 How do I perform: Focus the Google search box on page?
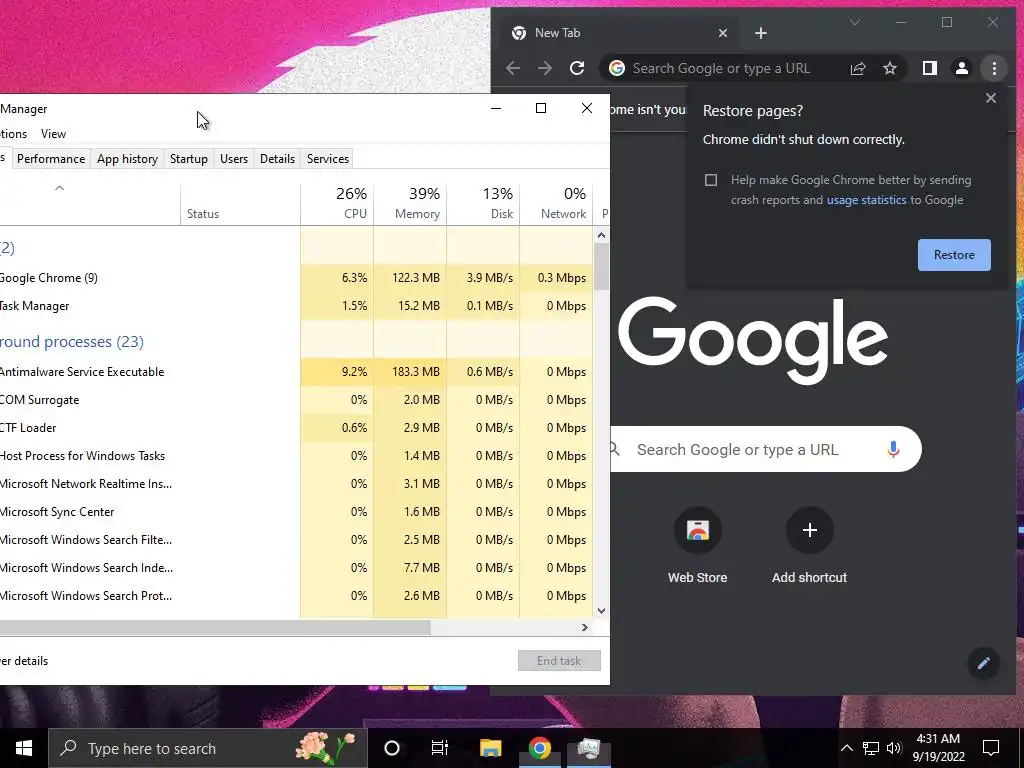tap(764, 449)
